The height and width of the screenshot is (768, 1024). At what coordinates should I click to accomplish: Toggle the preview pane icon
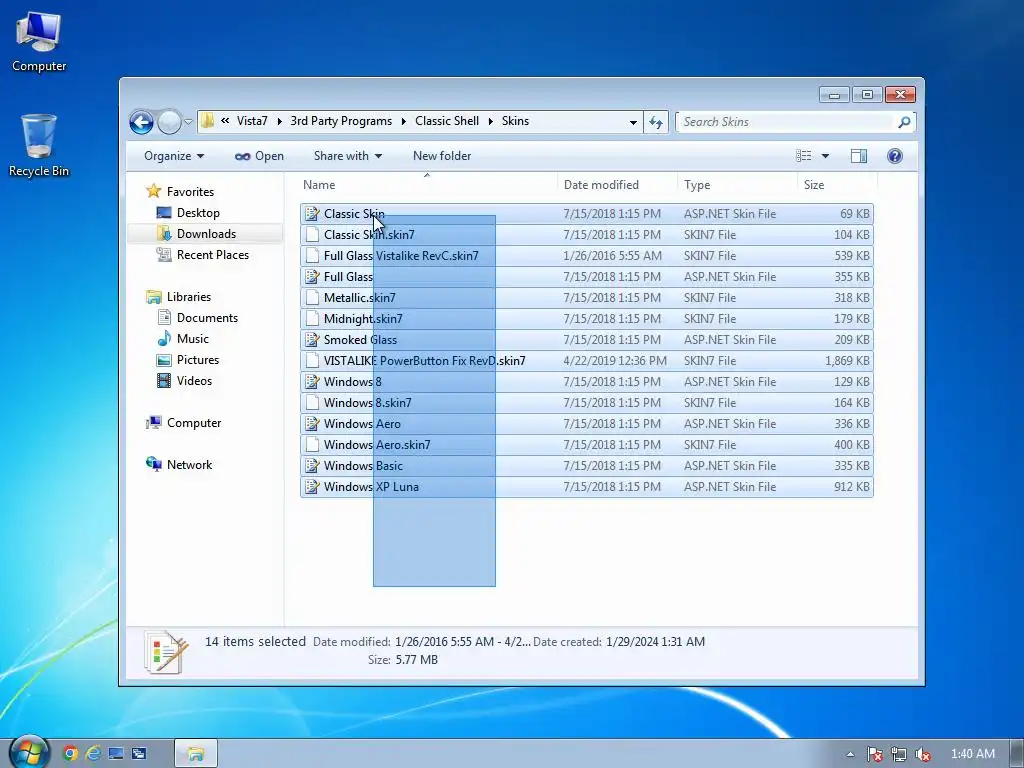click(x=859, y=155)
